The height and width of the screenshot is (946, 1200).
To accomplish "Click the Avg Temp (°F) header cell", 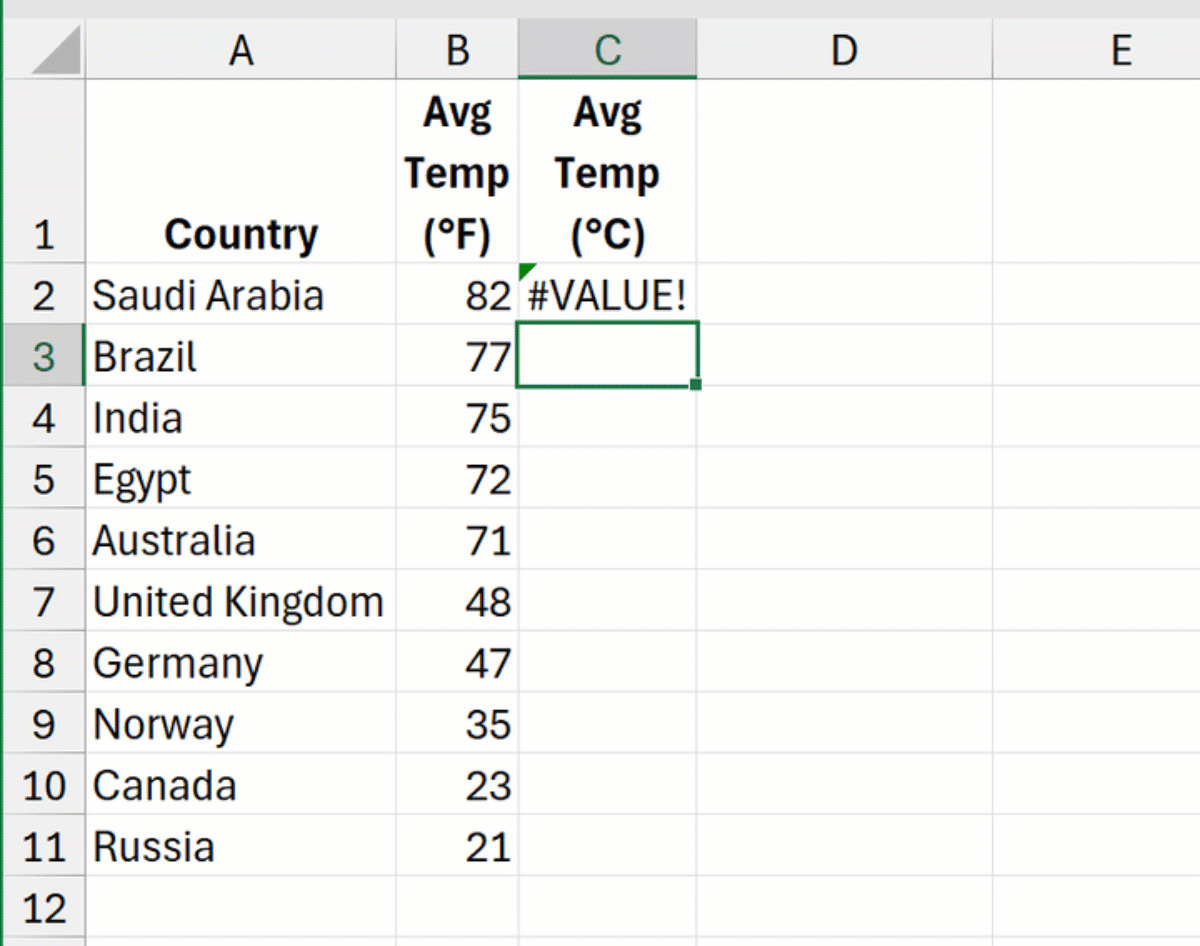I will 457,172.
